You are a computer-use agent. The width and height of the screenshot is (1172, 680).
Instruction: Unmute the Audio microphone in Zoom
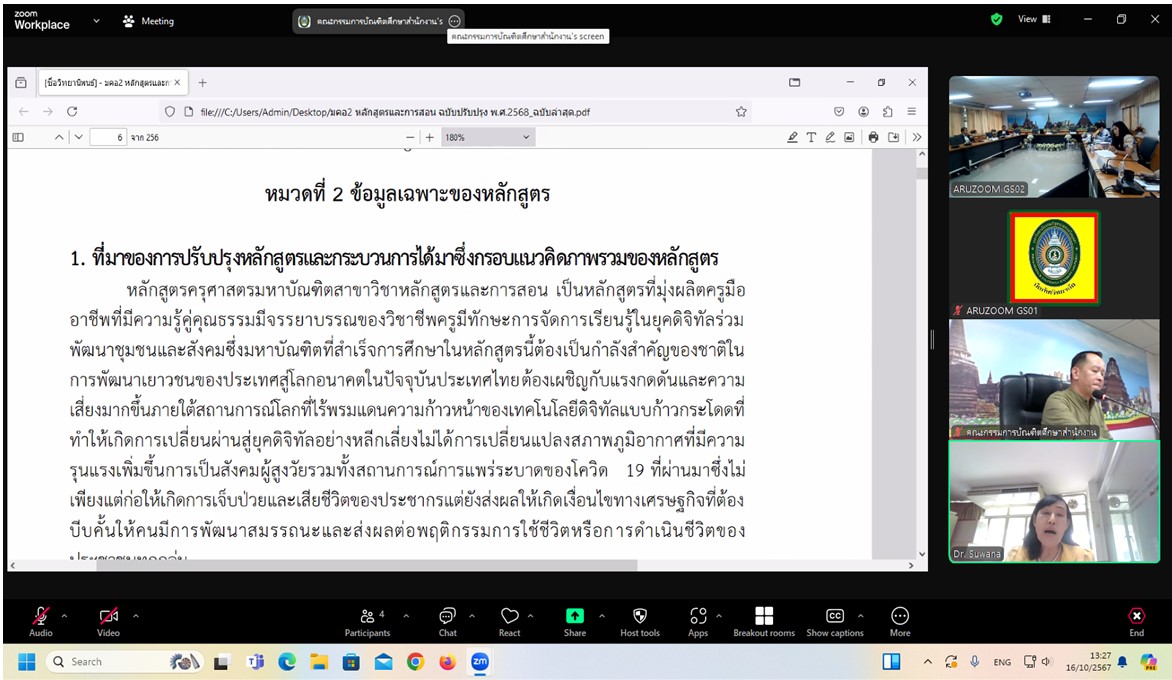pos(40,620)
